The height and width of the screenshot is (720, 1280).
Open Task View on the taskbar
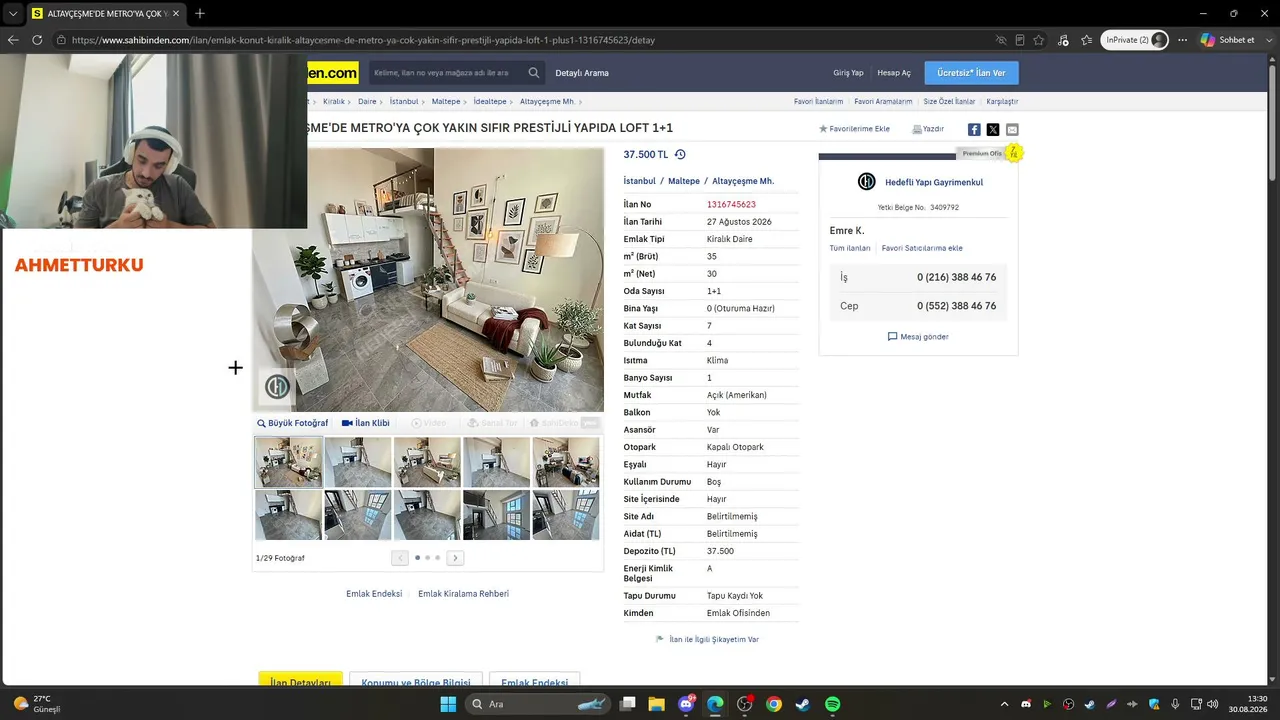(x=628, y=704)
